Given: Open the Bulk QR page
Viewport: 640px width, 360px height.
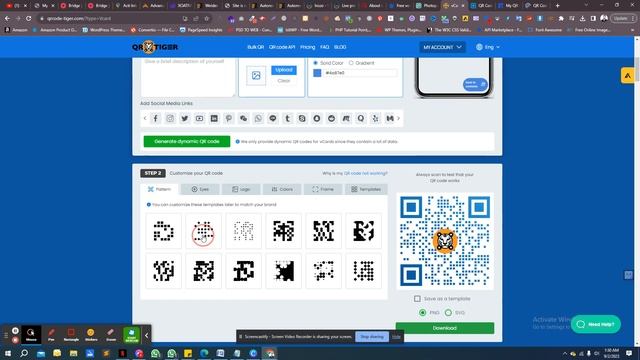Looking at the screenshot, I should [x=256, y=47].
